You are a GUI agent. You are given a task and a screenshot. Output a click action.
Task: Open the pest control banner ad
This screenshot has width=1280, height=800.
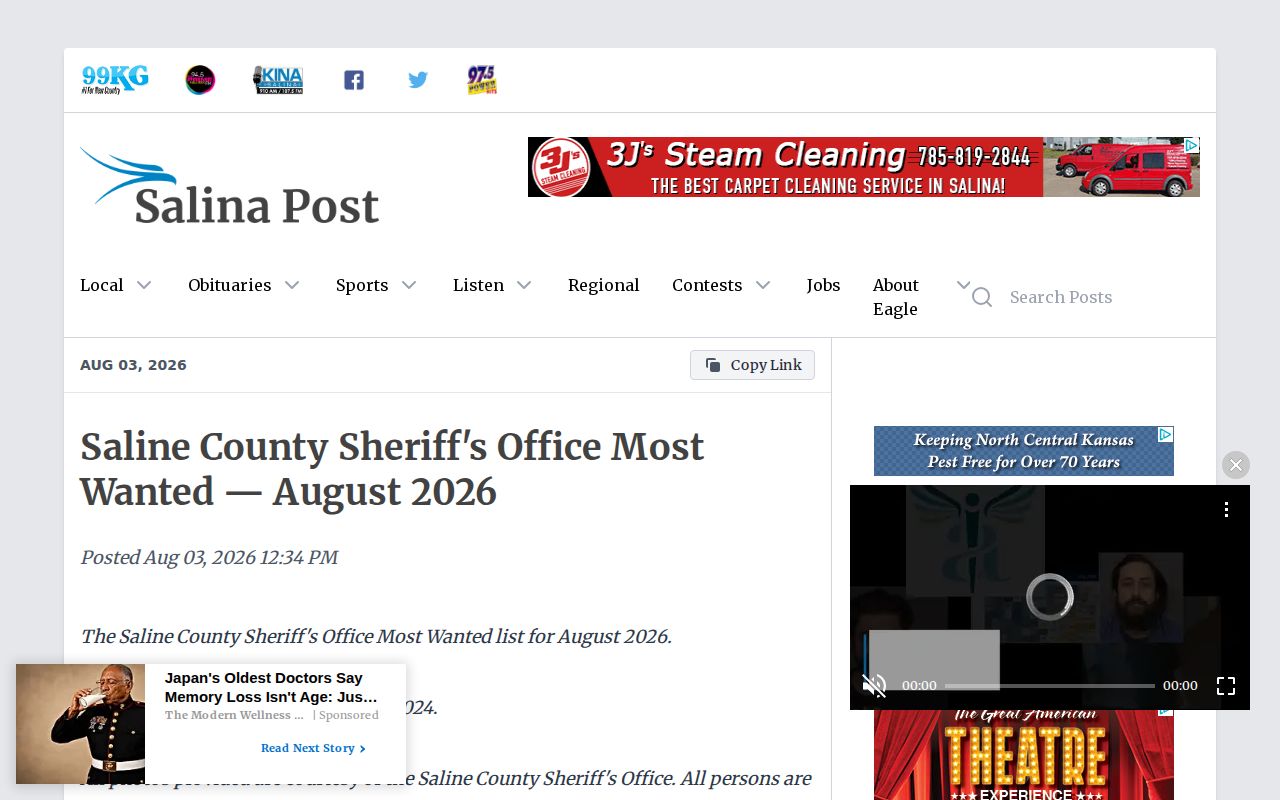[1024, 451]
